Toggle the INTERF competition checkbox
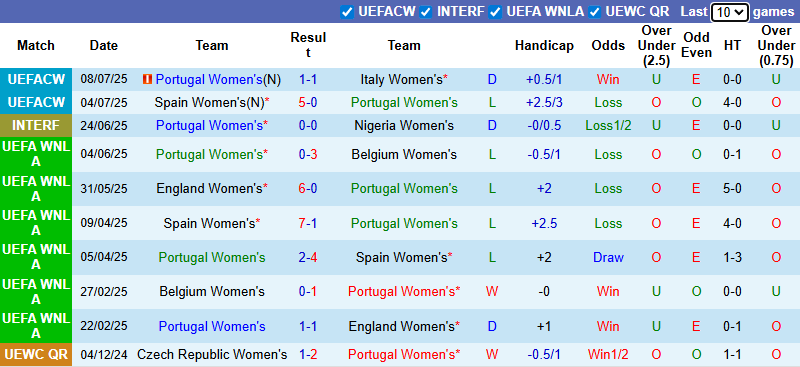This screenshot has width=800, height=367. pyautogui.click(x=426, y=12)
